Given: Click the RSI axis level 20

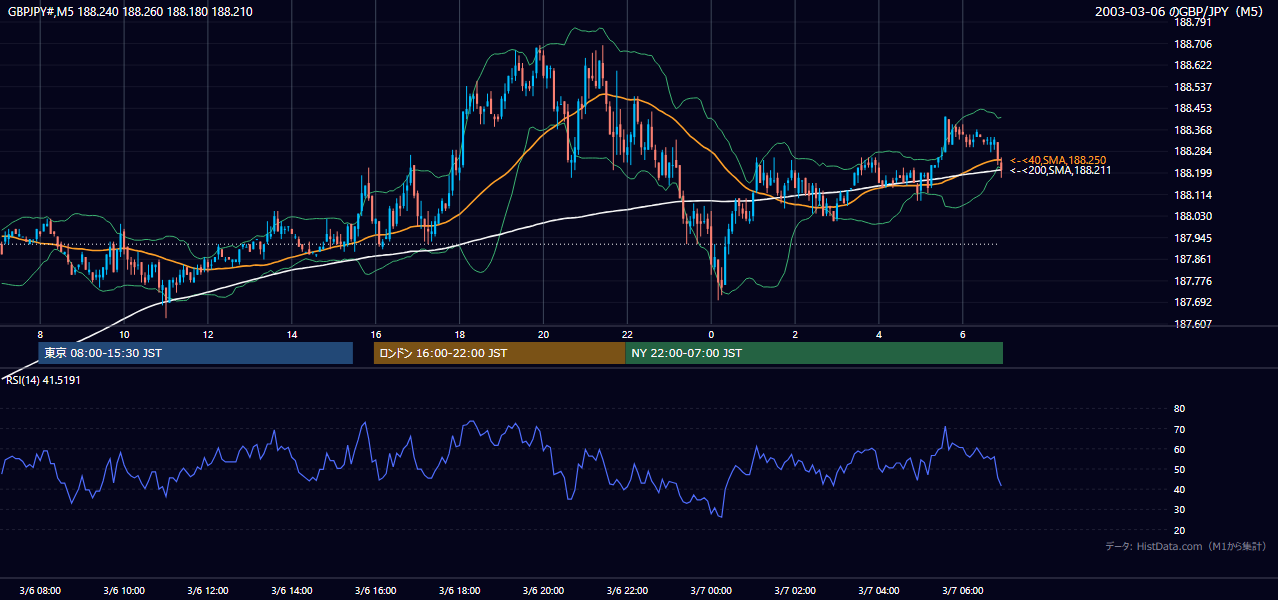Looking at the screenshot, I should click(x=1179, y=531).
